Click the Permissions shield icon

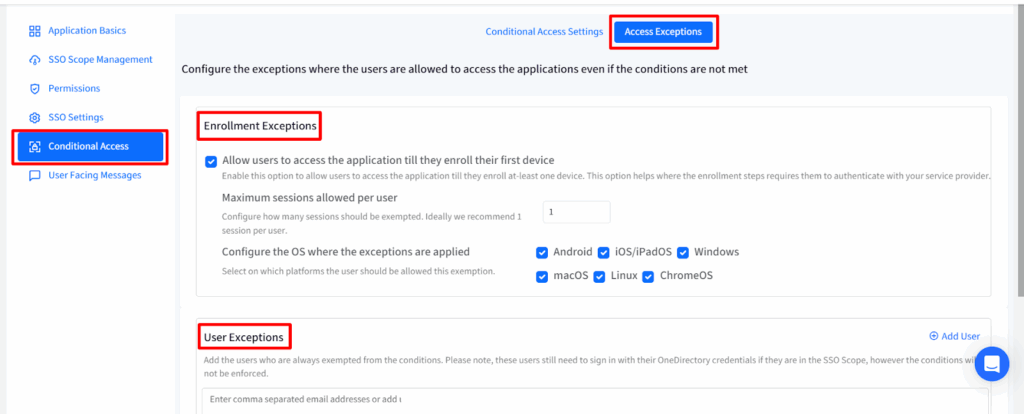point(35,89)
